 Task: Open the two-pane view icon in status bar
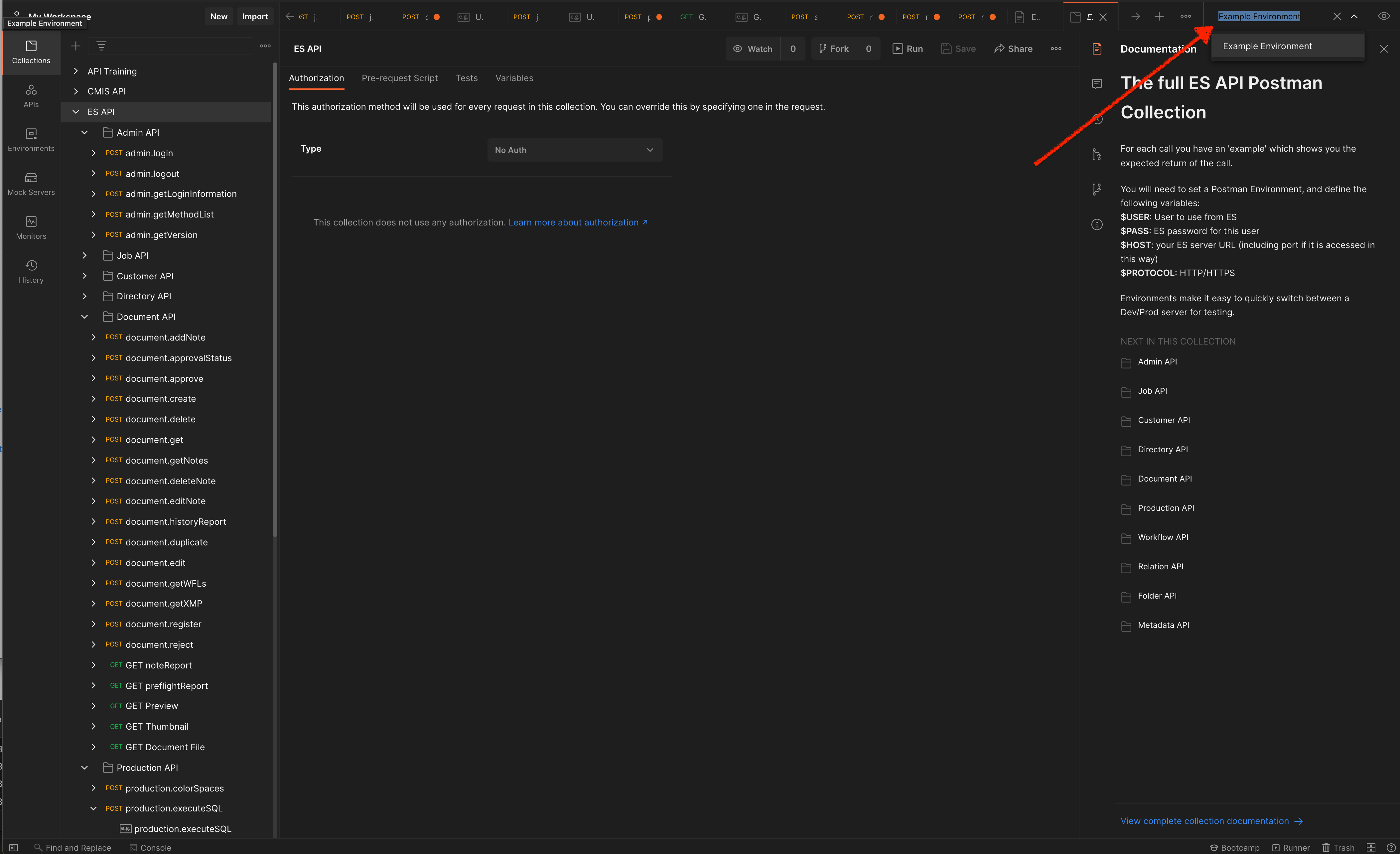pyautogui.click(x=1371, y=847)
